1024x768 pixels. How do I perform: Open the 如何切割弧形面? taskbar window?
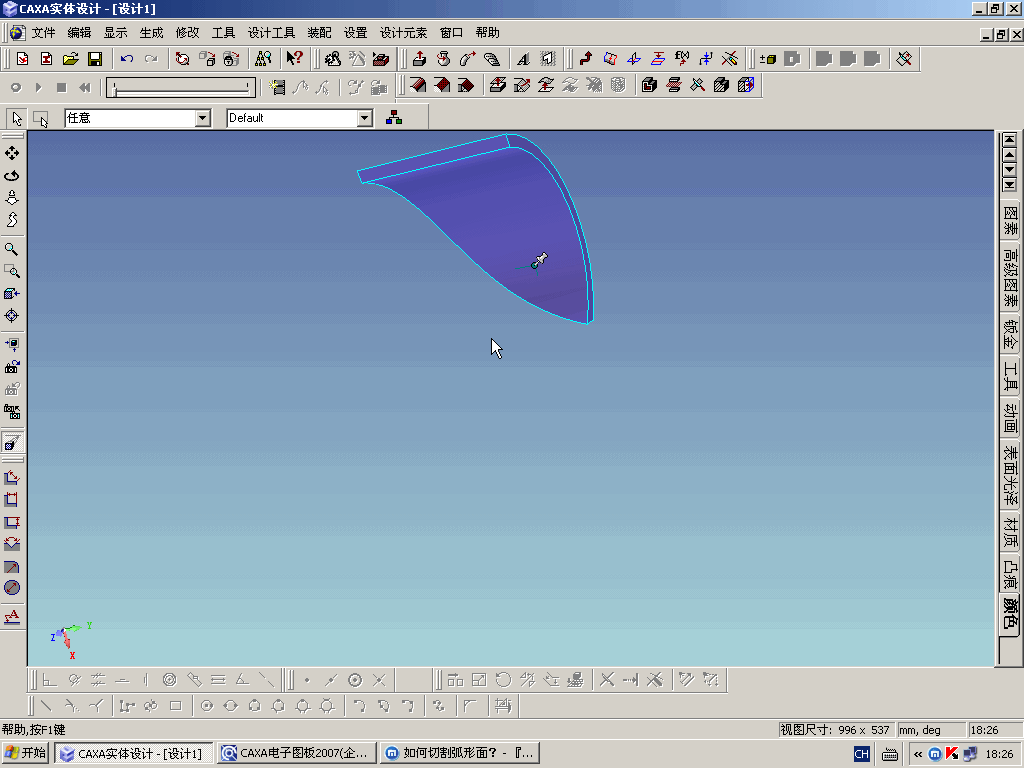click(x=460, y=753)
